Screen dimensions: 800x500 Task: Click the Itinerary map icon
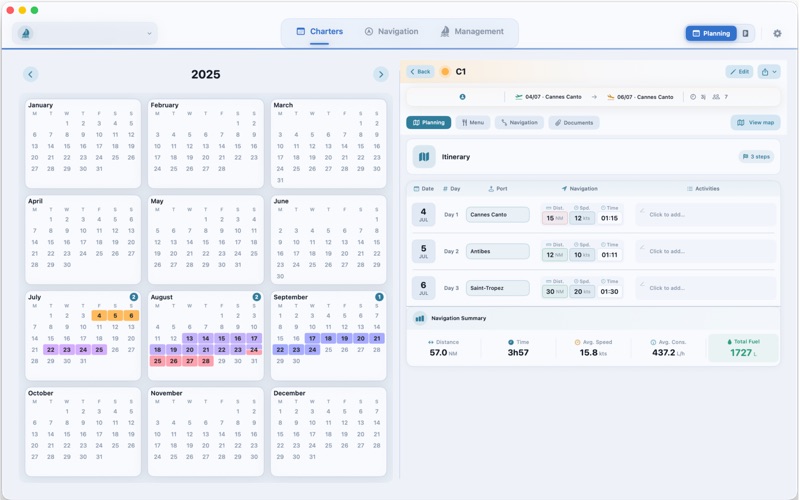(x=424, y=157)
